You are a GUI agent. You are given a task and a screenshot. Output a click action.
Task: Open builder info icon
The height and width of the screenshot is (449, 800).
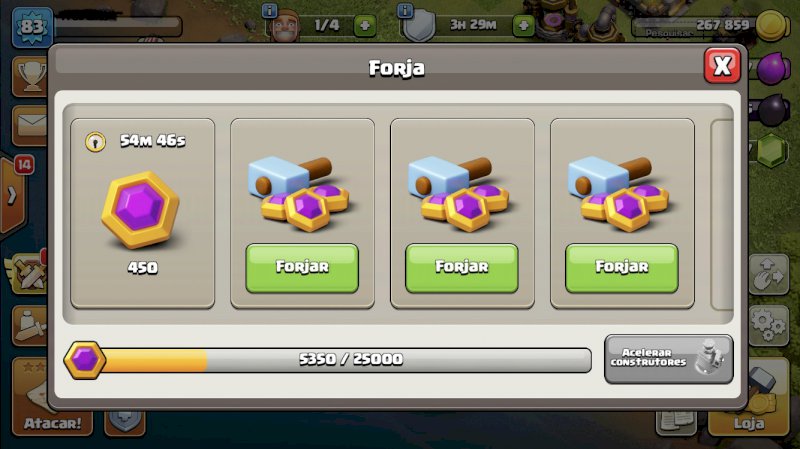click(269, 10)
